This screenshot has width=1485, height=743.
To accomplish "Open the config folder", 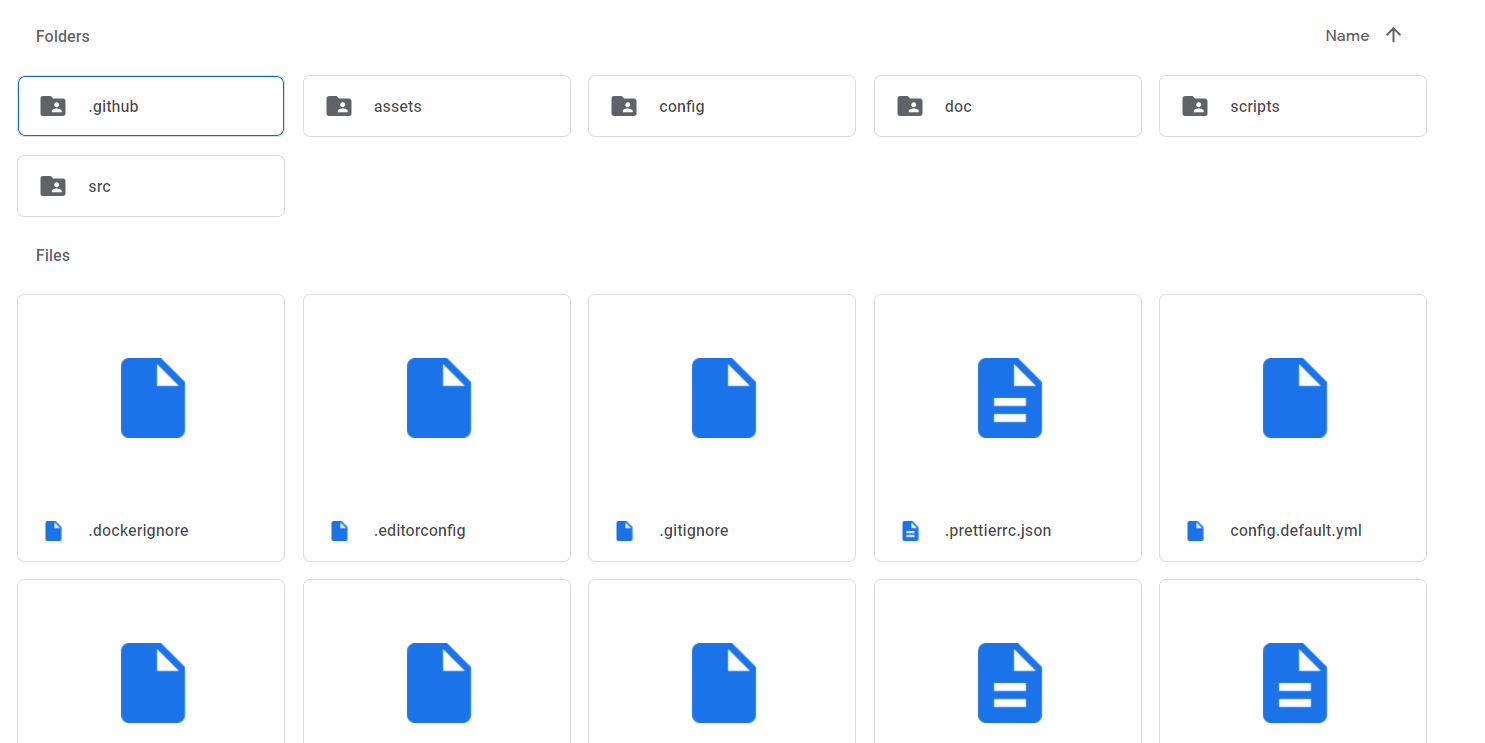I will (x=722, y=106).
